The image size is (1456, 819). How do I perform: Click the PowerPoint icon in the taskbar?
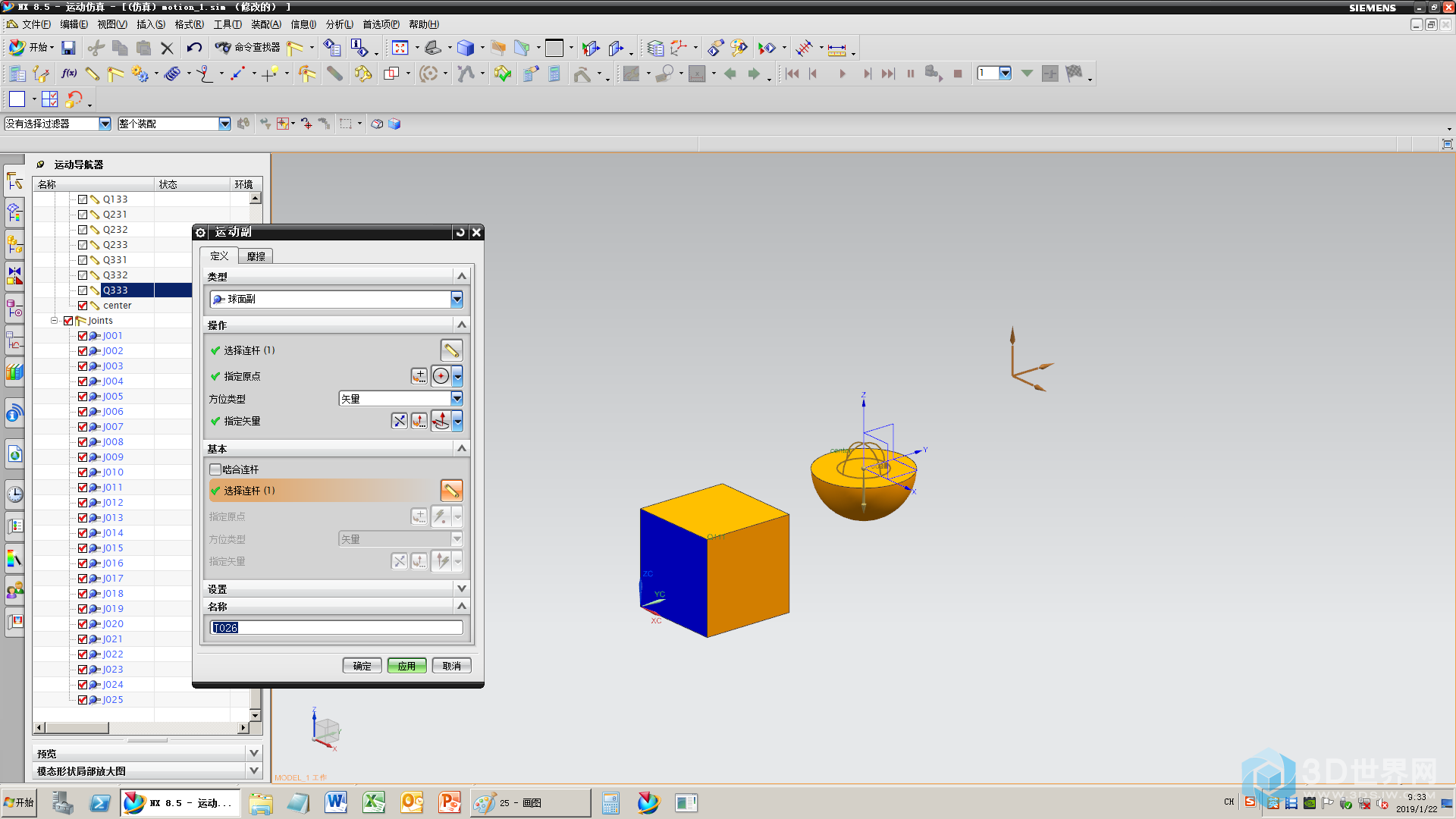tap(450, 802)
